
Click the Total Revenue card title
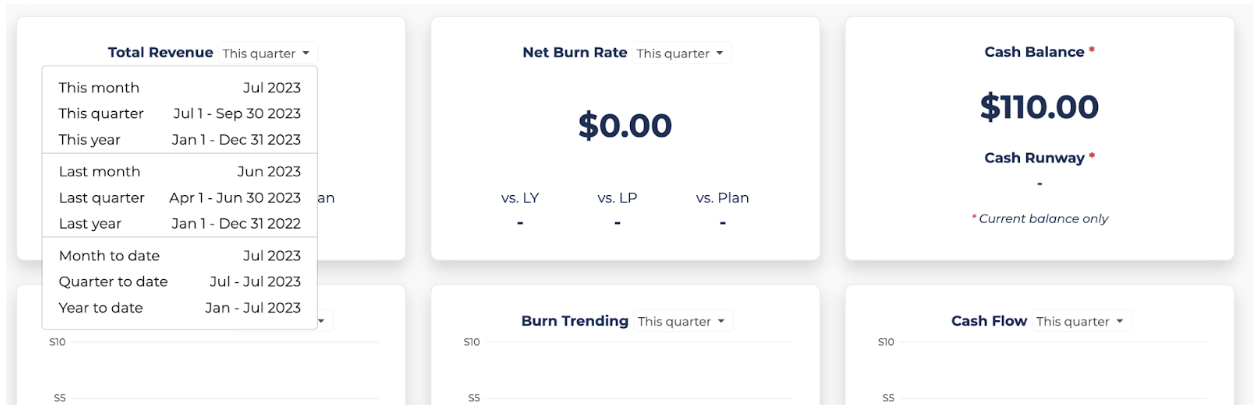coord(160,53)
